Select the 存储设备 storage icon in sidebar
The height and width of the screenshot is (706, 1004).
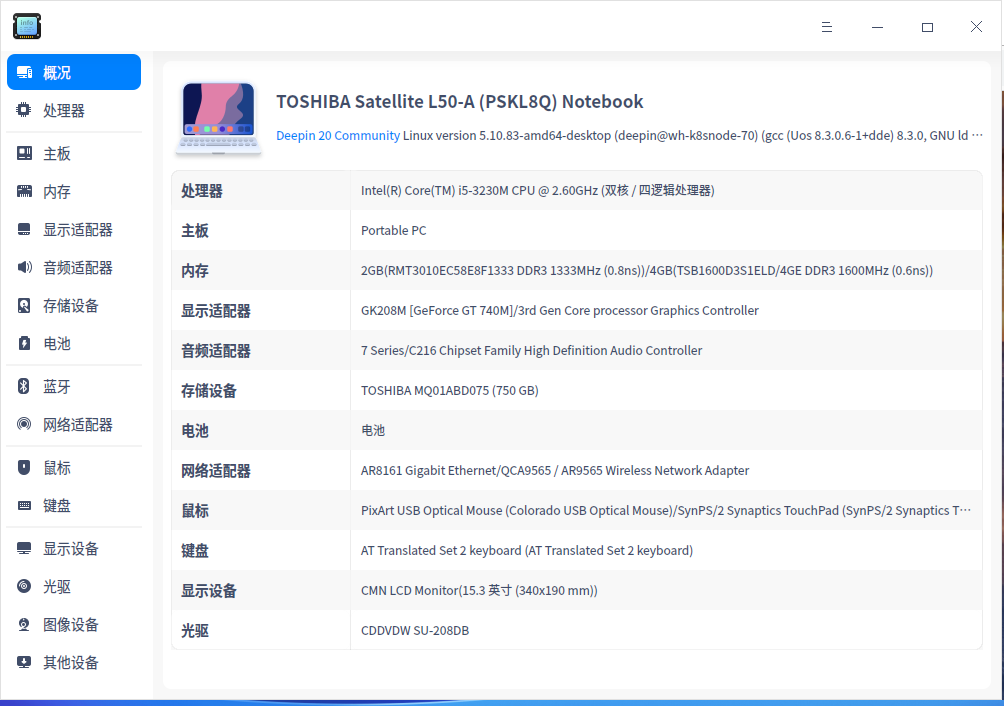(x=24, y=305)
